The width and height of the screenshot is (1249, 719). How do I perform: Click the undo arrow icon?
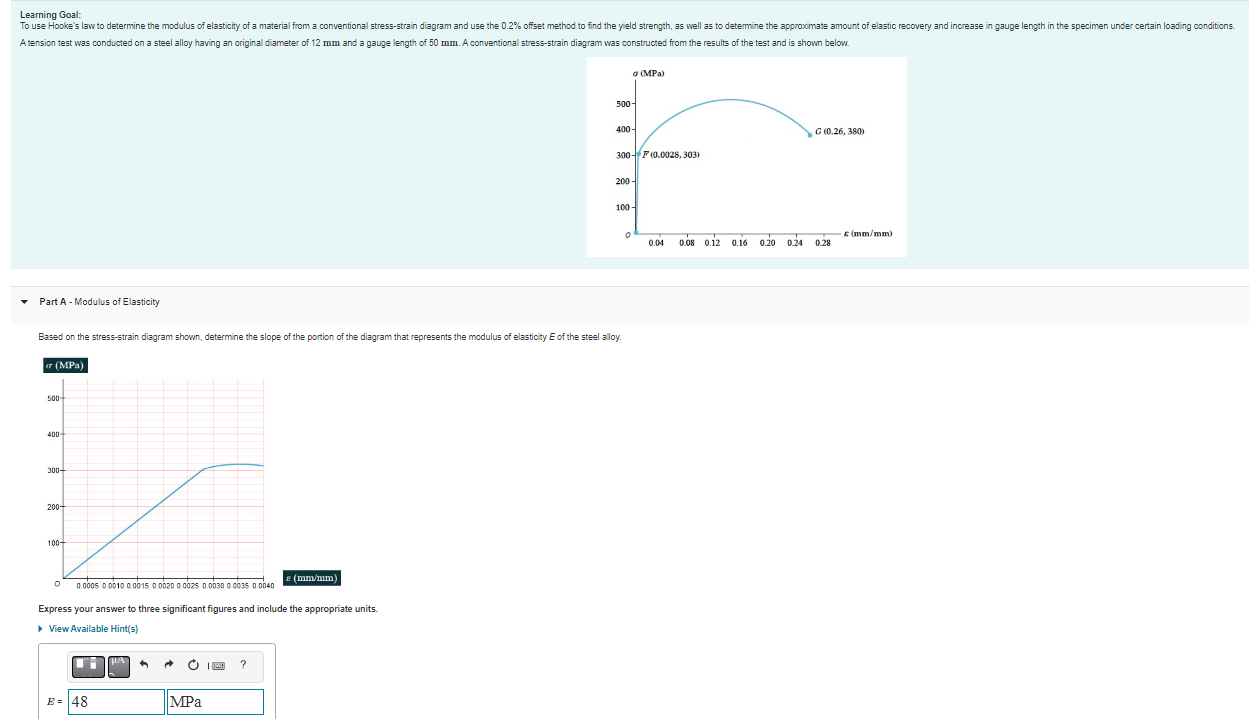(x=143, y=664)
